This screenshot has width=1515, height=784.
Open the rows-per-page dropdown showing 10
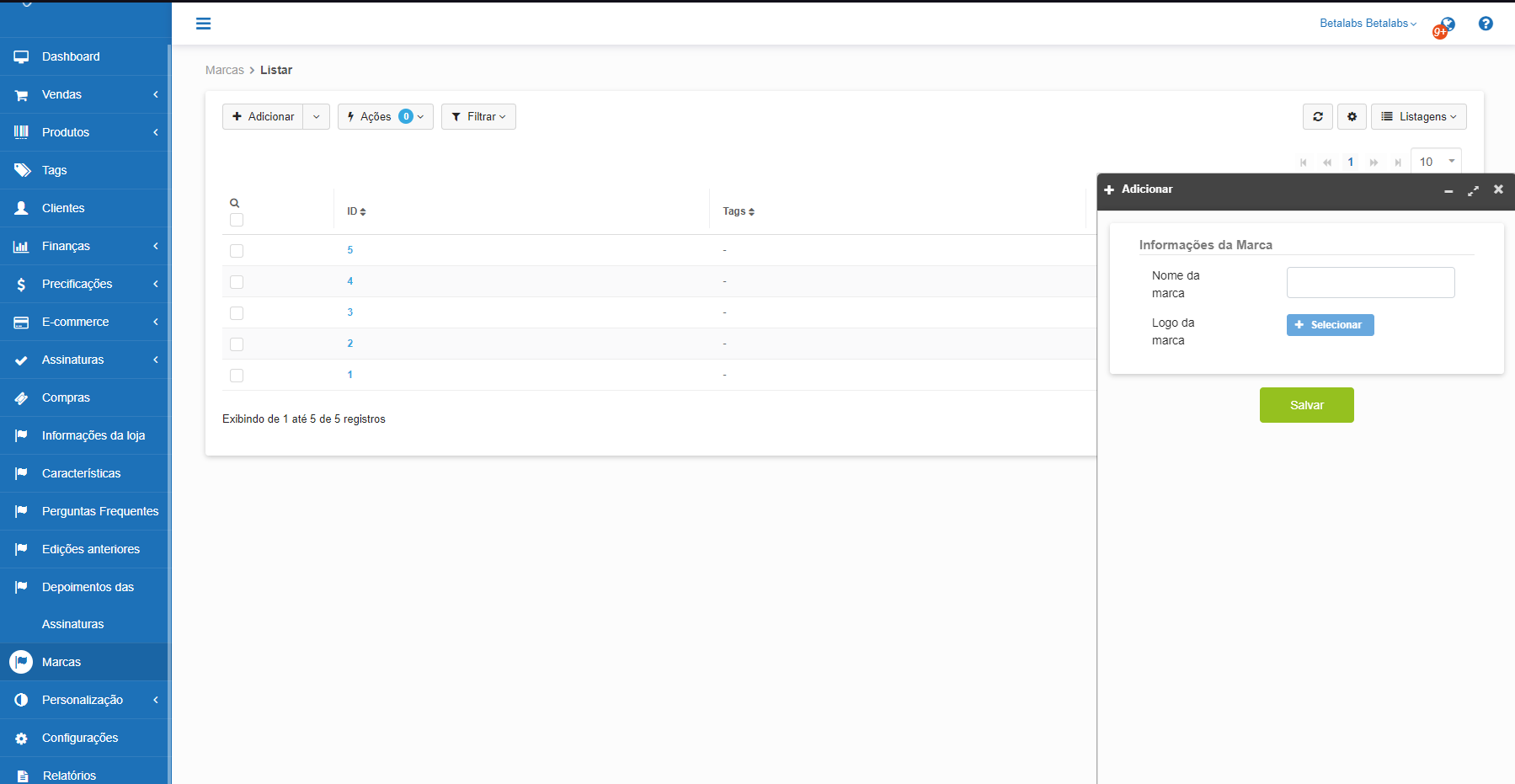(1436, 162)
